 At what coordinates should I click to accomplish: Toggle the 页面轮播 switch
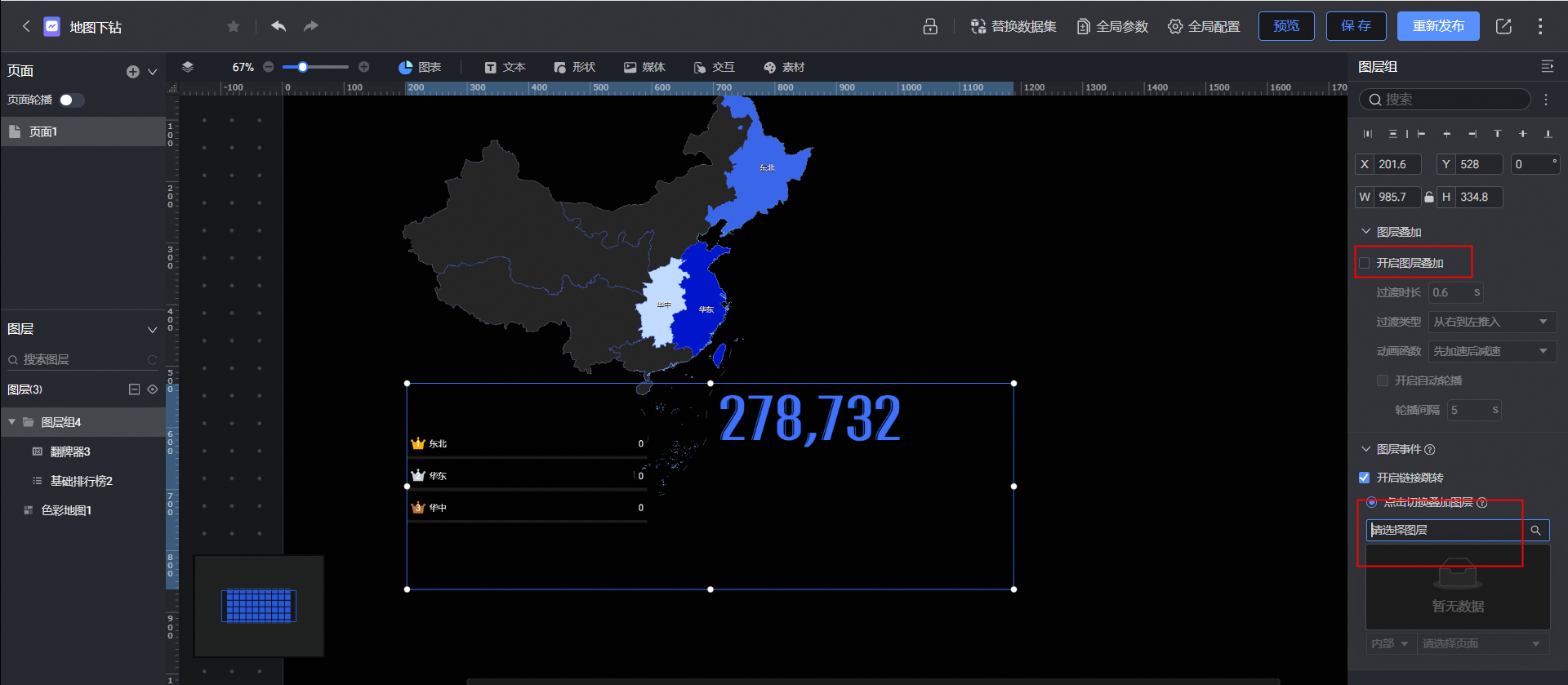tap(71, 100)
